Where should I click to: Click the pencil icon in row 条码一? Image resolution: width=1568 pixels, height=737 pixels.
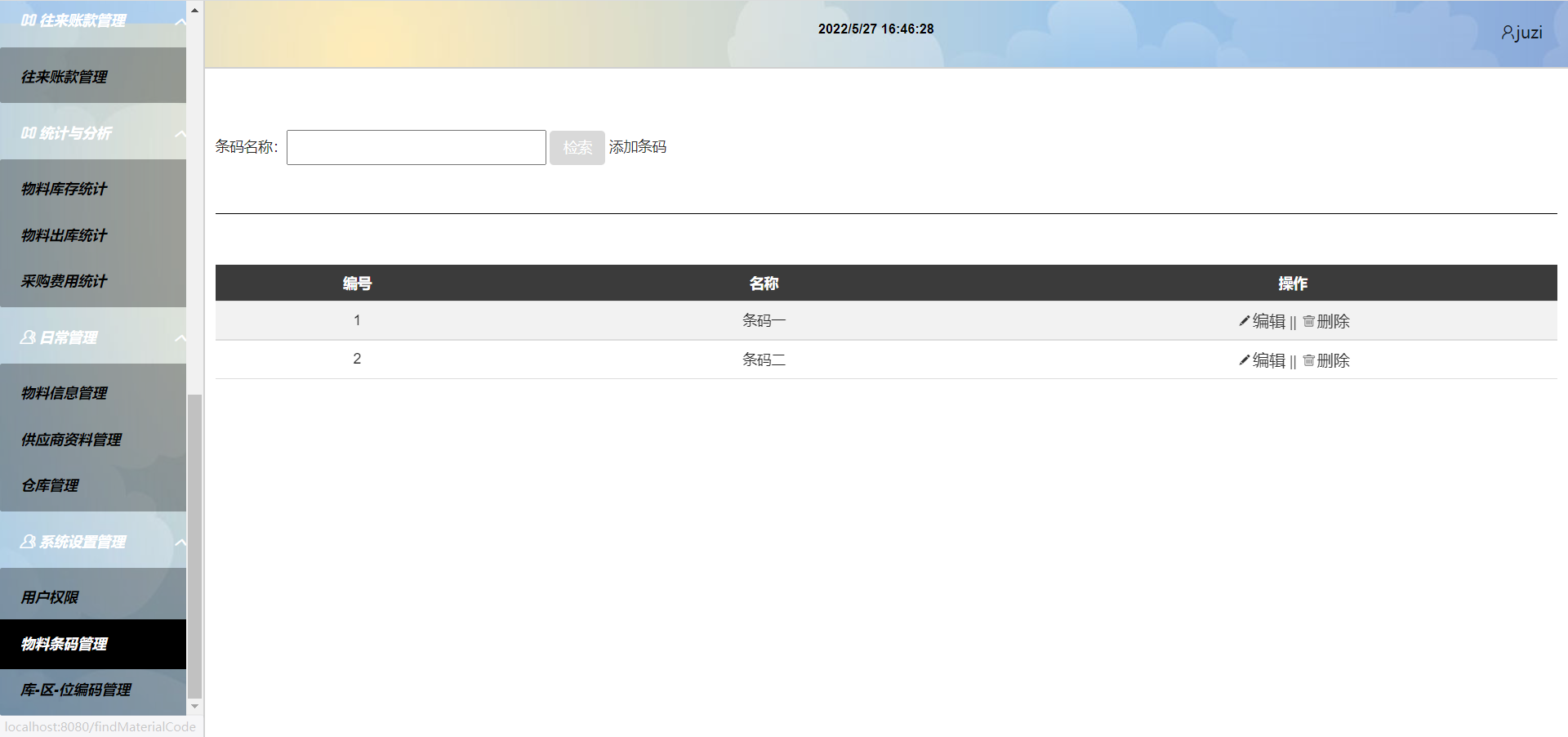1244,321
